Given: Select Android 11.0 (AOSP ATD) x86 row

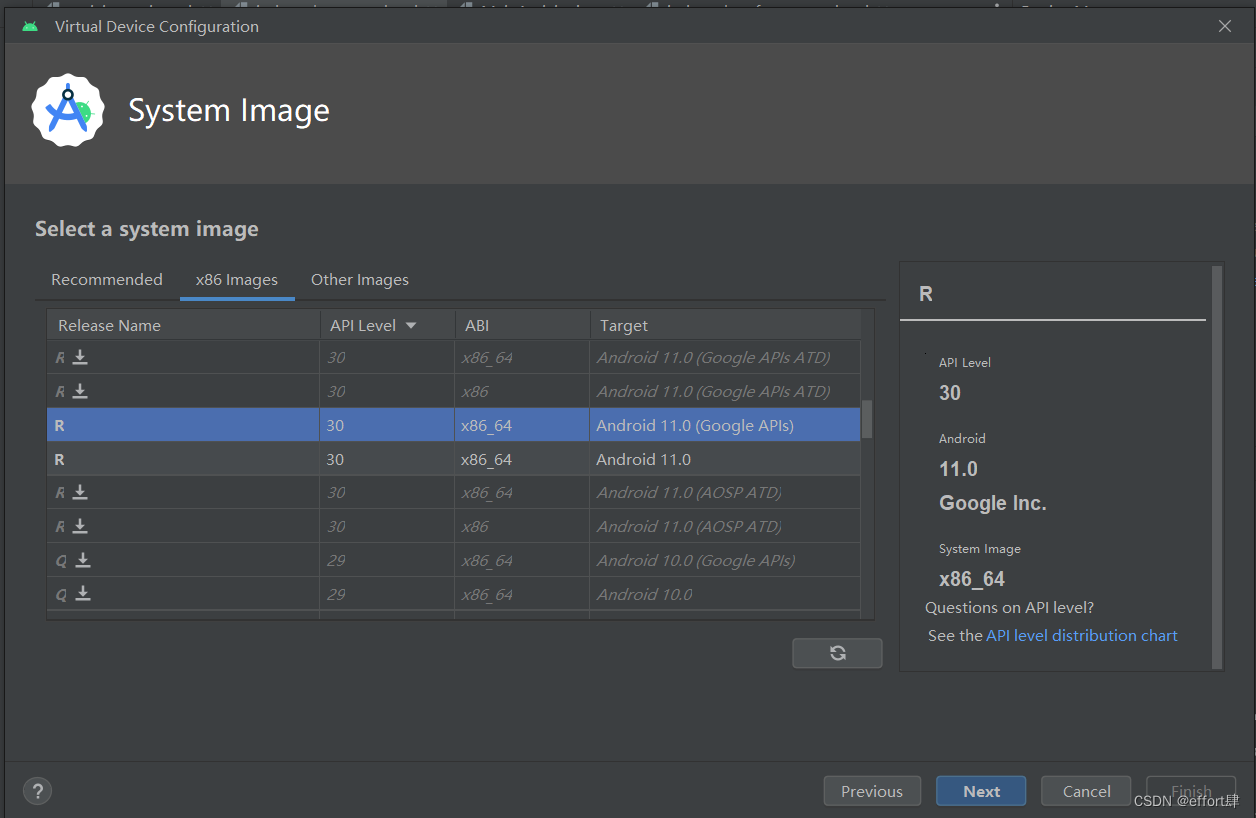Looking at the screenshot, I should coord(454,526).
